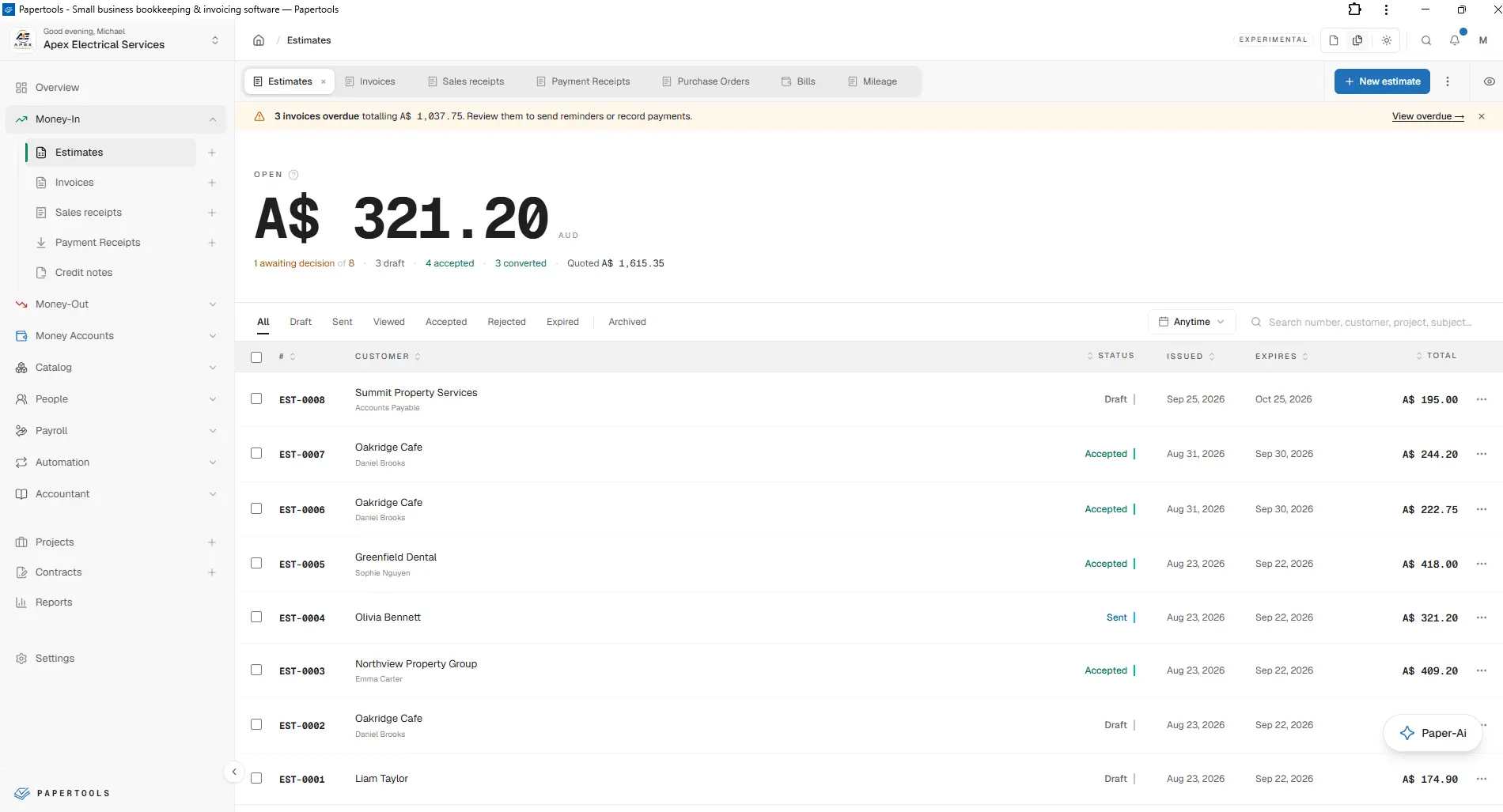Expand the Money-Out section

click(115, 304)
